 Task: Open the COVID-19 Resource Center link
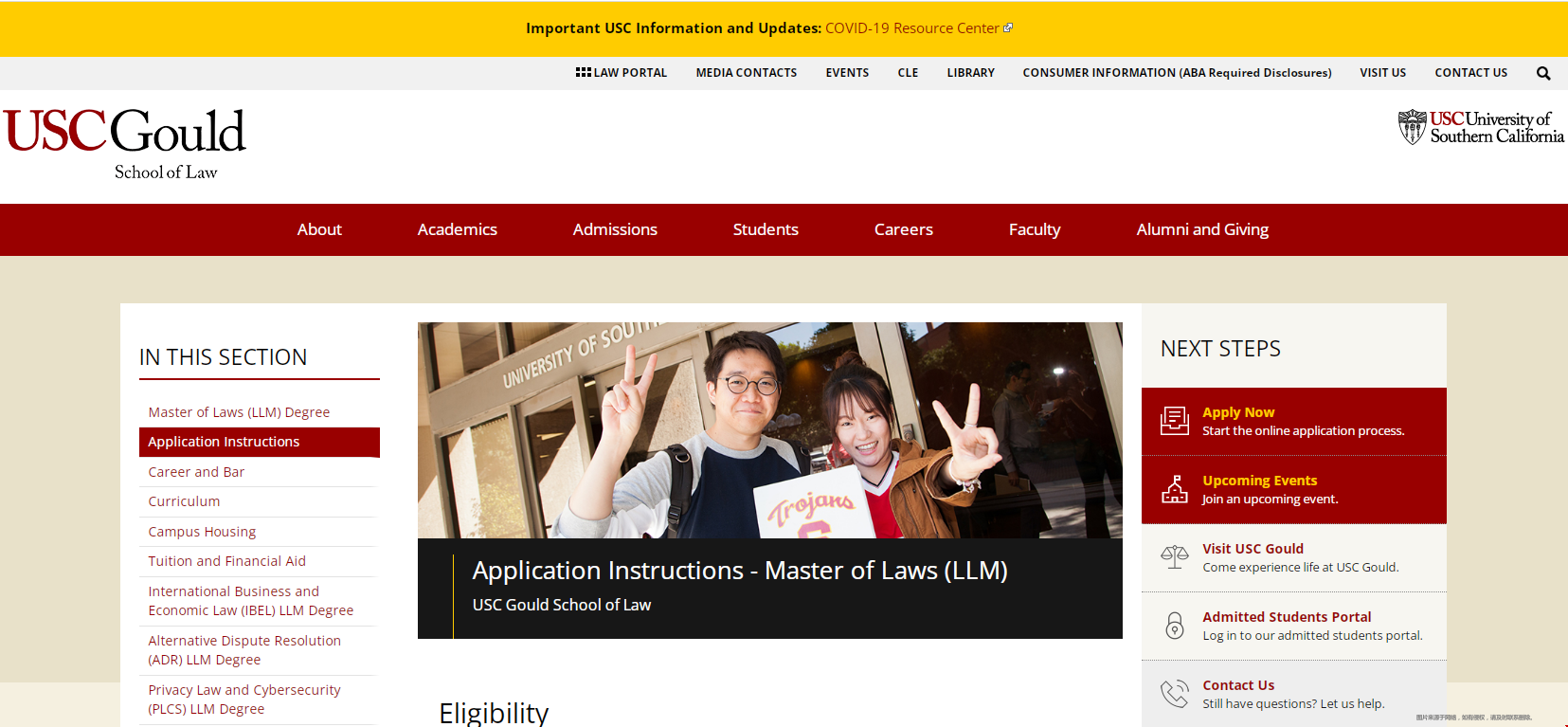point(911,27)
